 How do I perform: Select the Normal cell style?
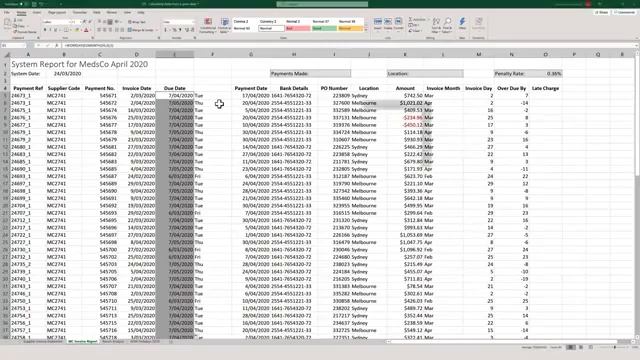coord(271,29)
